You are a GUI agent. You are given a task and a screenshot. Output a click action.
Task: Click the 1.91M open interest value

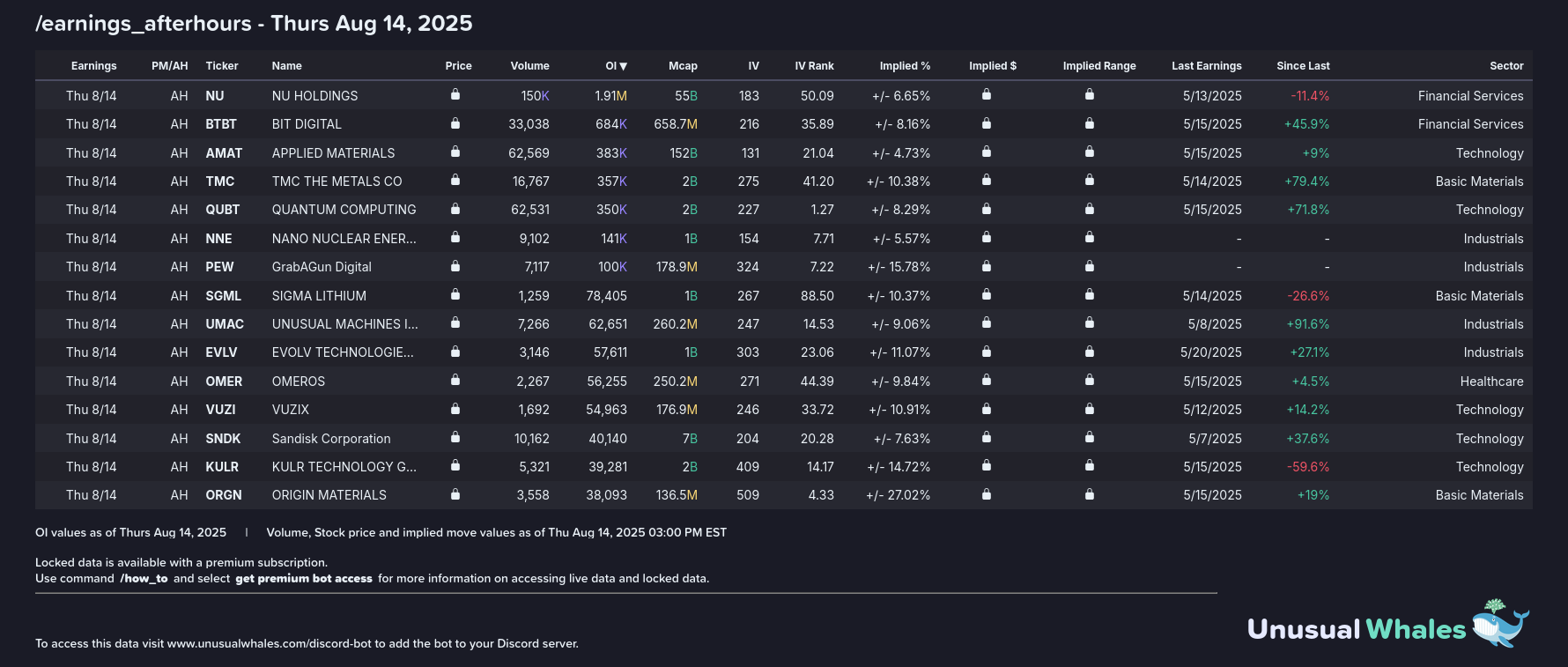[610, 96]
